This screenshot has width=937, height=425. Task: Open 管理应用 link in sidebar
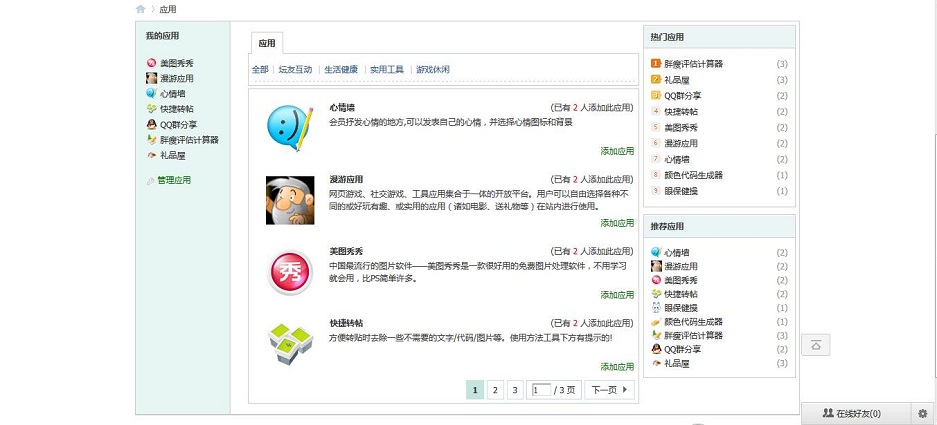(174, 181)
